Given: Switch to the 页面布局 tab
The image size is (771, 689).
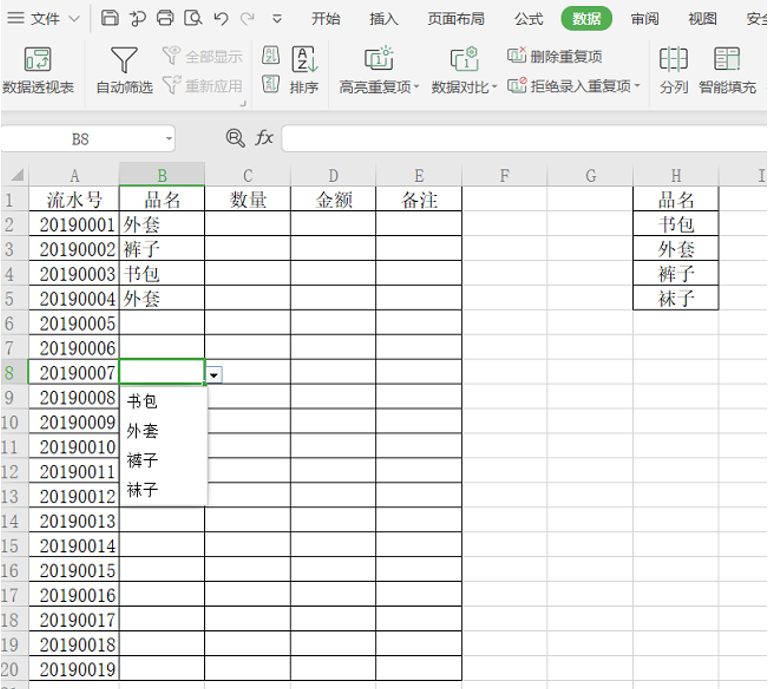Looking at the screenshot, I should (x=456, y=19).
